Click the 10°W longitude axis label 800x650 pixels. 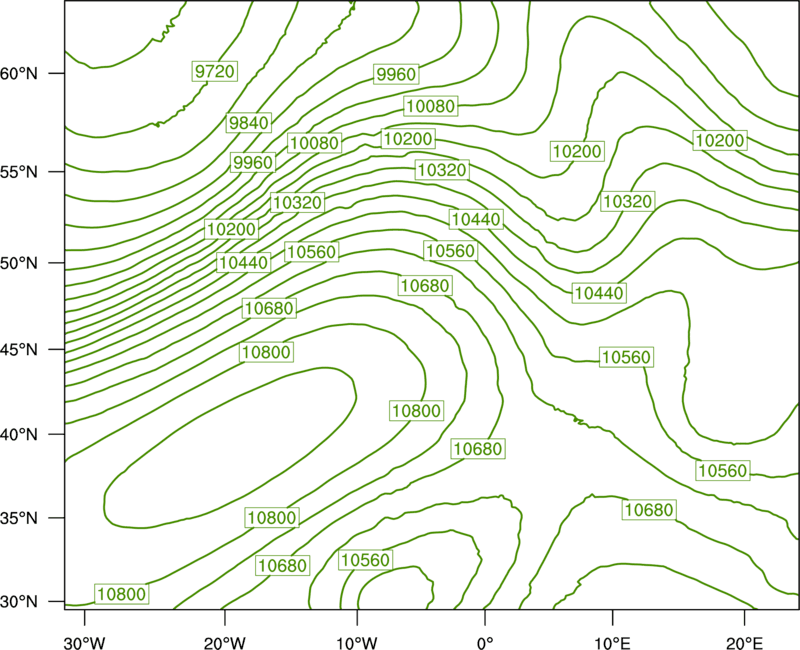tap(357, 643)
